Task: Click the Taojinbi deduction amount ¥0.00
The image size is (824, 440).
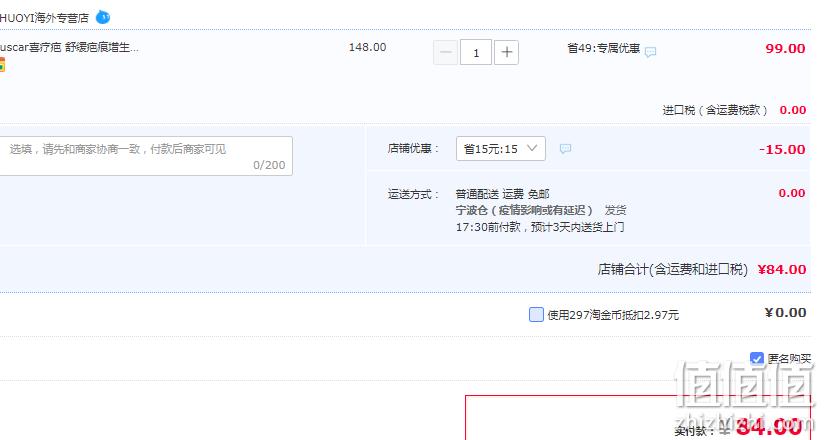Action: 785,313
